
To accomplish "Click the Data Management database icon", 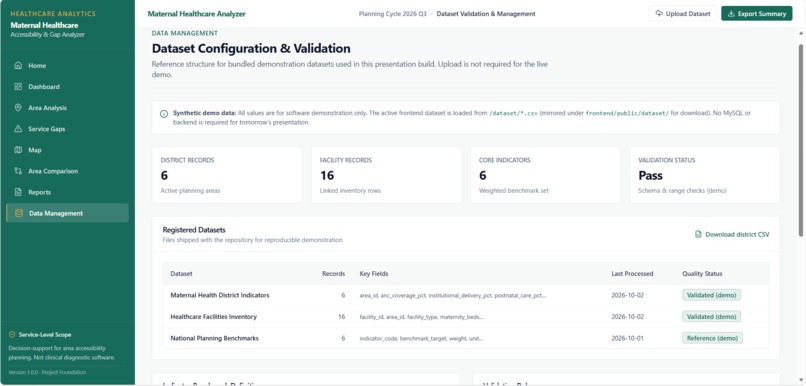I will 19,213.
